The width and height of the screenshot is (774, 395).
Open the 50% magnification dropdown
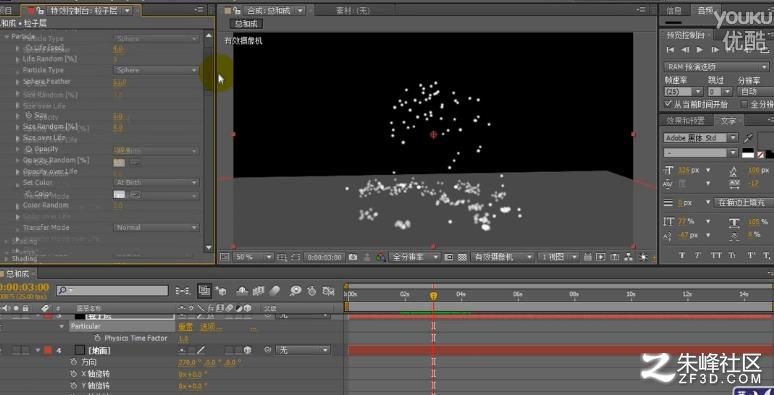click(254, 257)
